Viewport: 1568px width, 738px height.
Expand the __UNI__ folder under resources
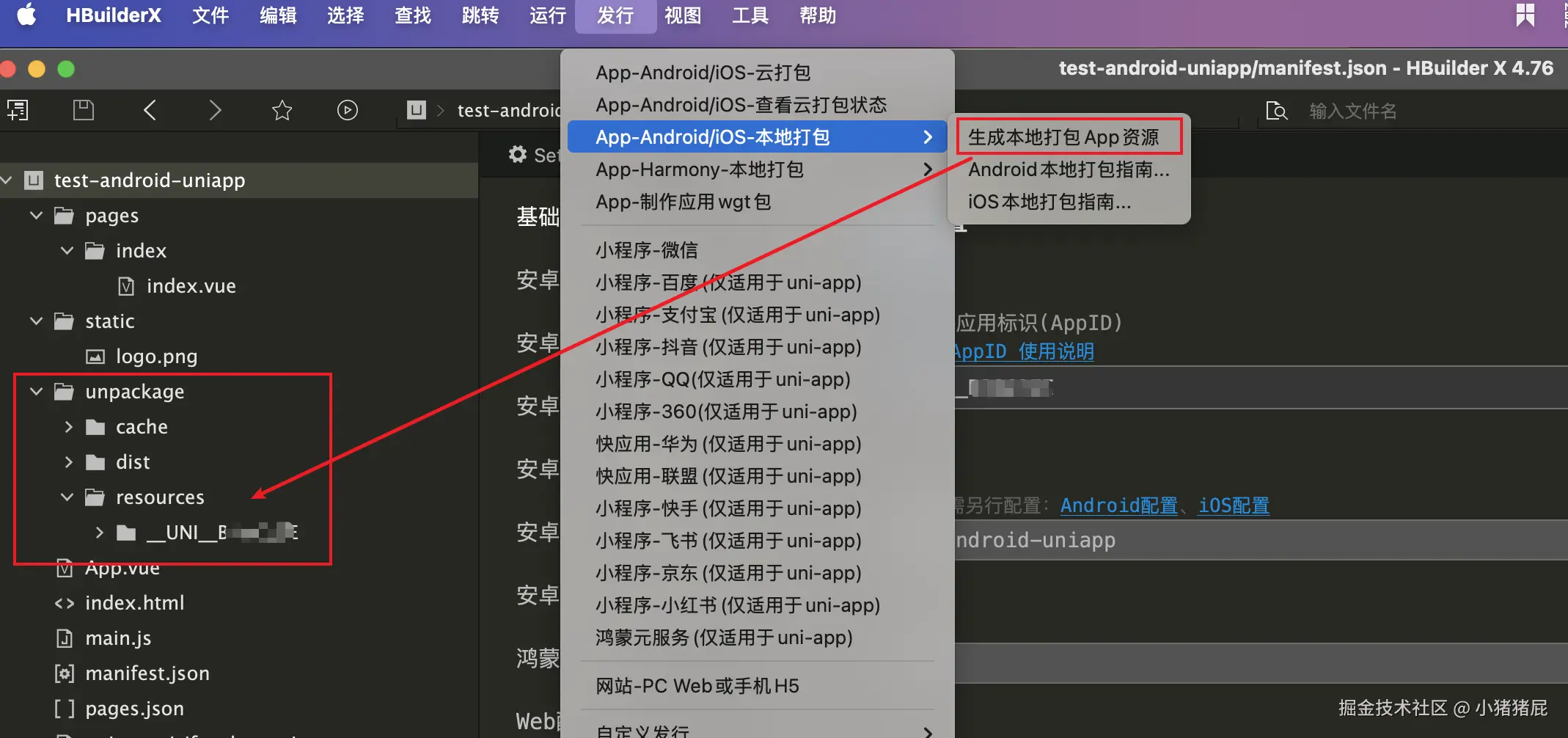(99, 533)
